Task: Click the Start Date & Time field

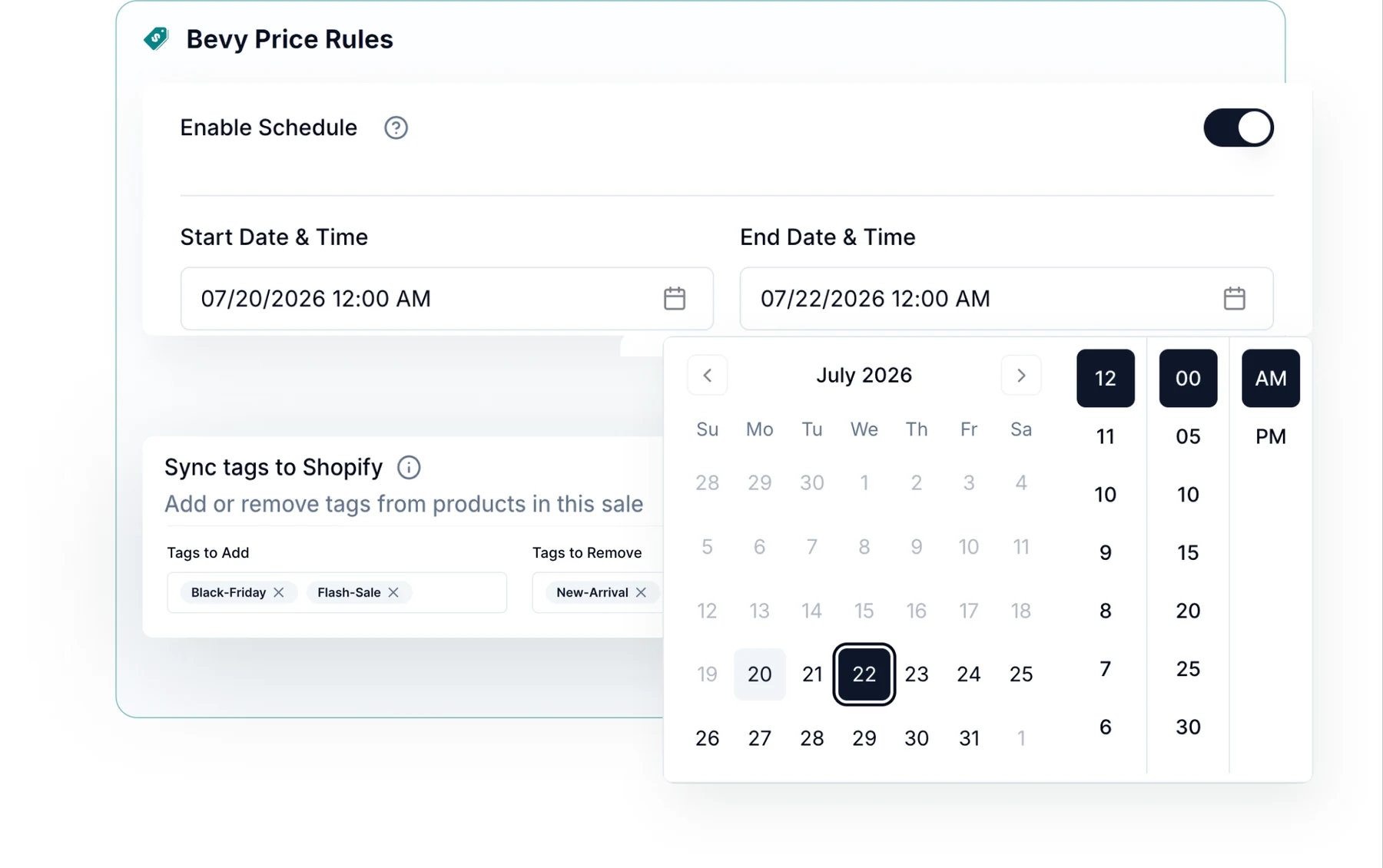Action: click(x=446, y=299)
